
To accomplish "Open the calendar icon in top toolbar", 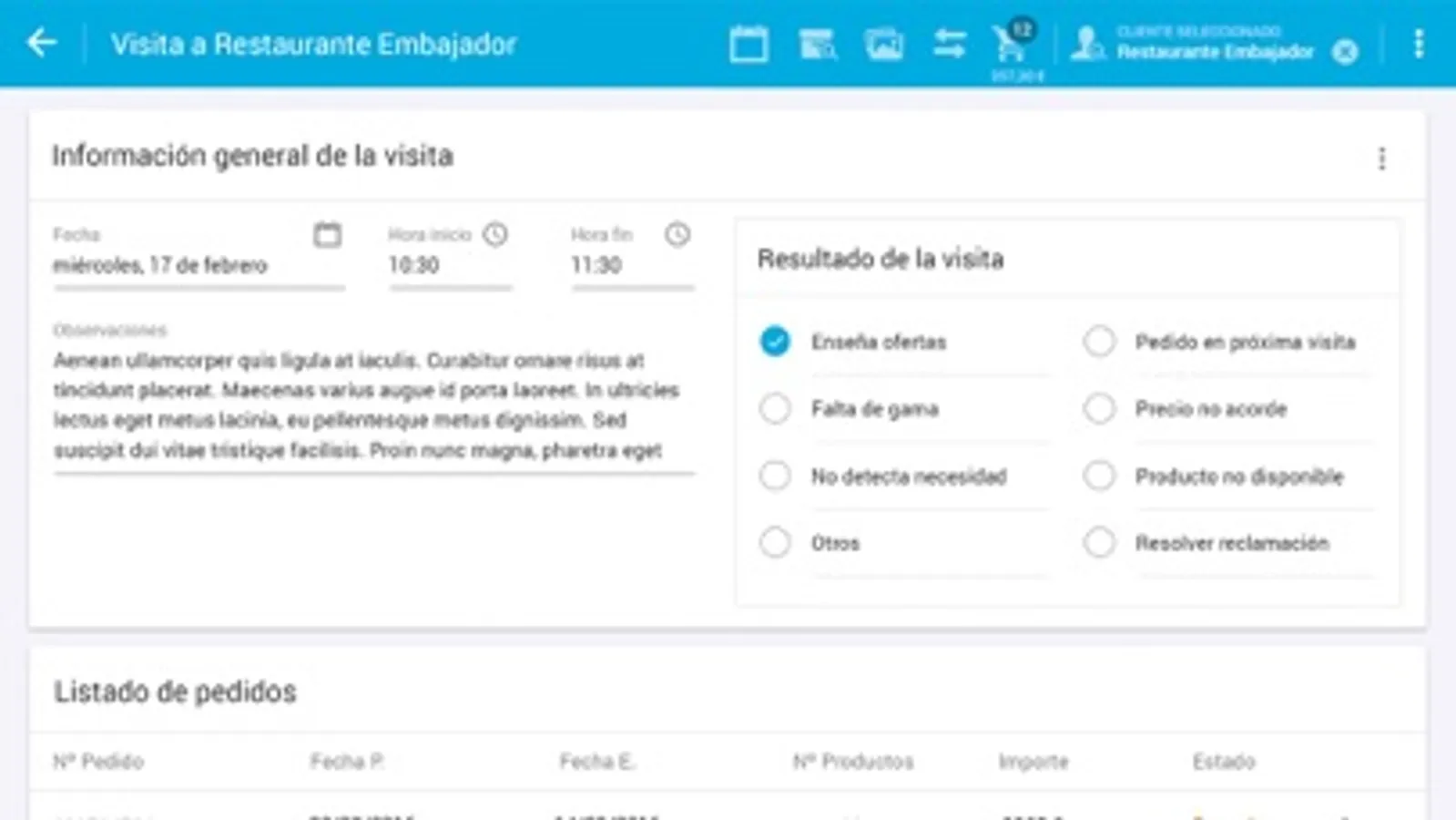I will click(x=748, y=45).
